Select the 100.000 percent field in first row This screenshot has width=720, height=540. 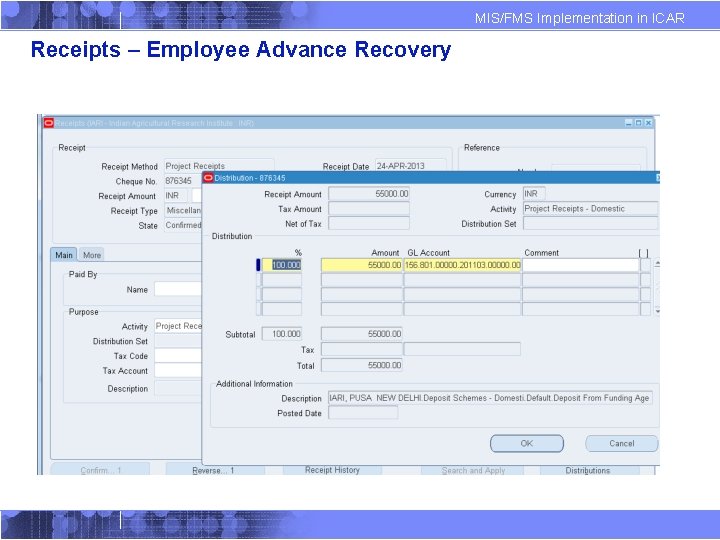coord(282,265)
